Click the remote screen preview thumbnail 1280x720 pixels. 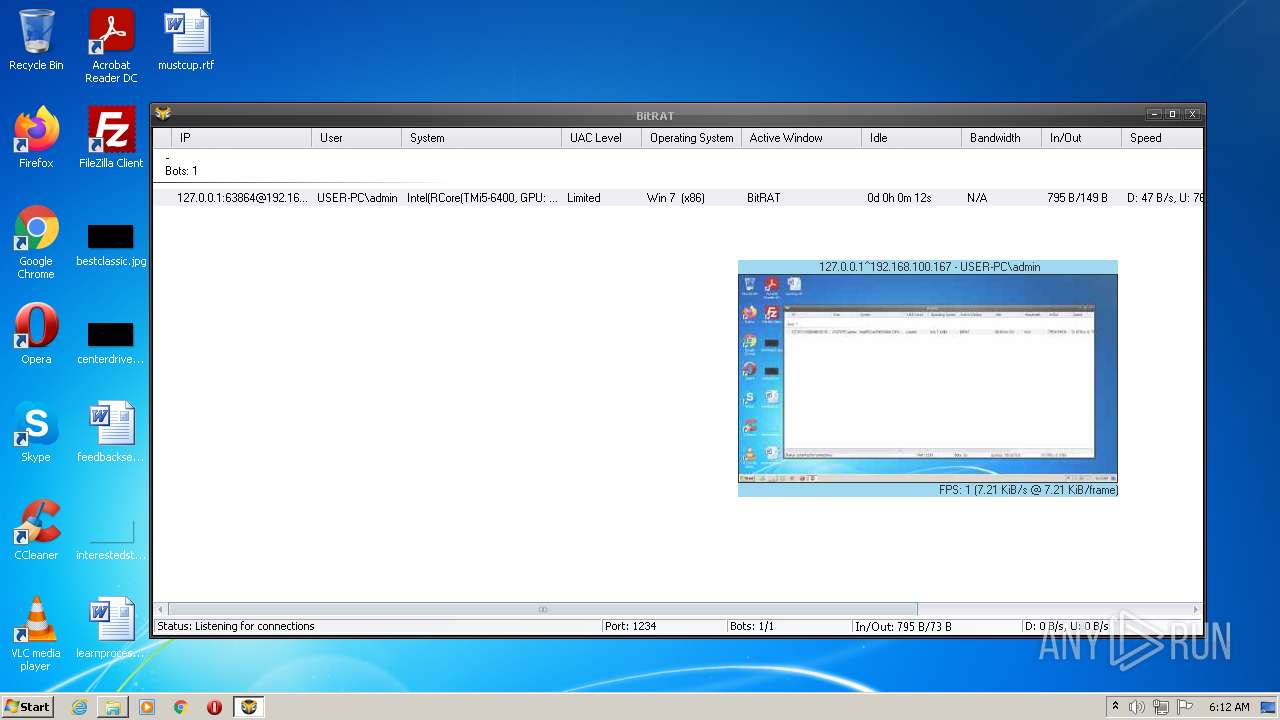click(x=927, y=379)
